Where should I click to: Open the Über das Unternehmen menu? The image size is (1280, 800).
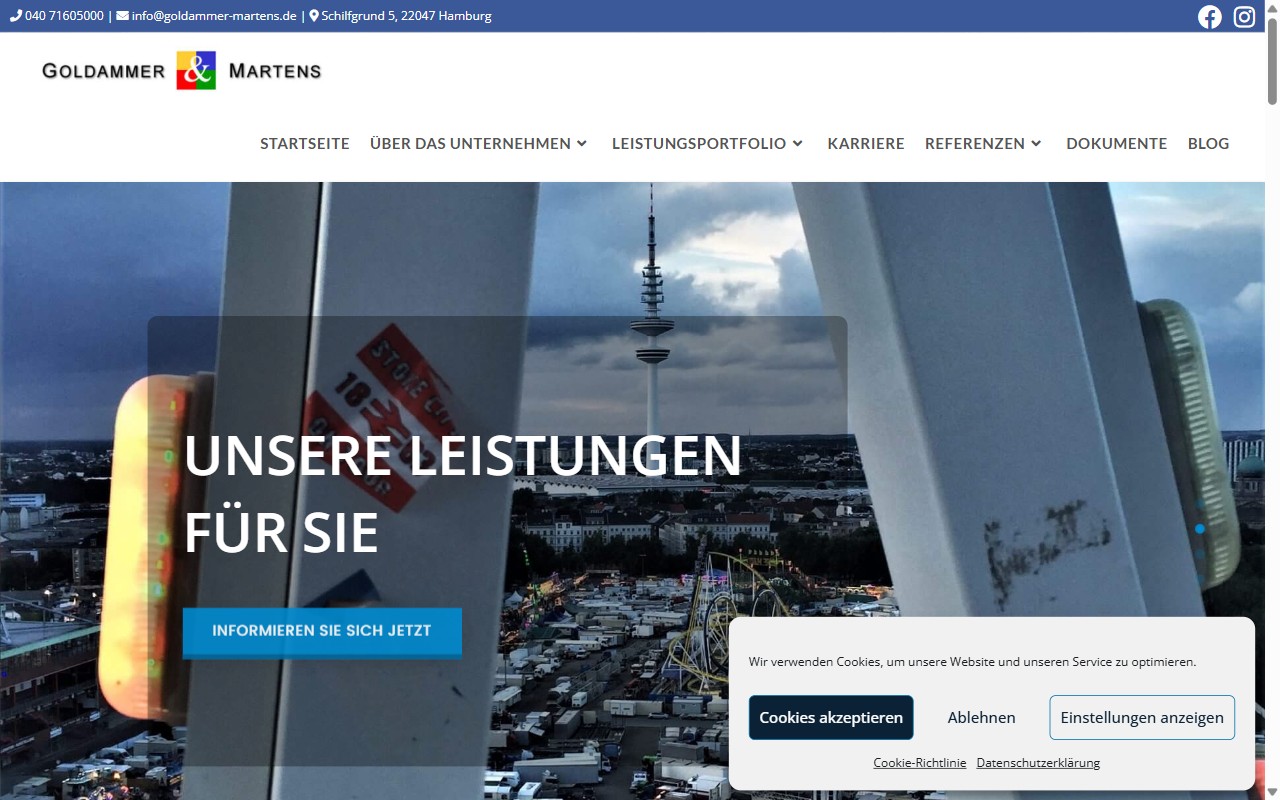click(470, 143)
